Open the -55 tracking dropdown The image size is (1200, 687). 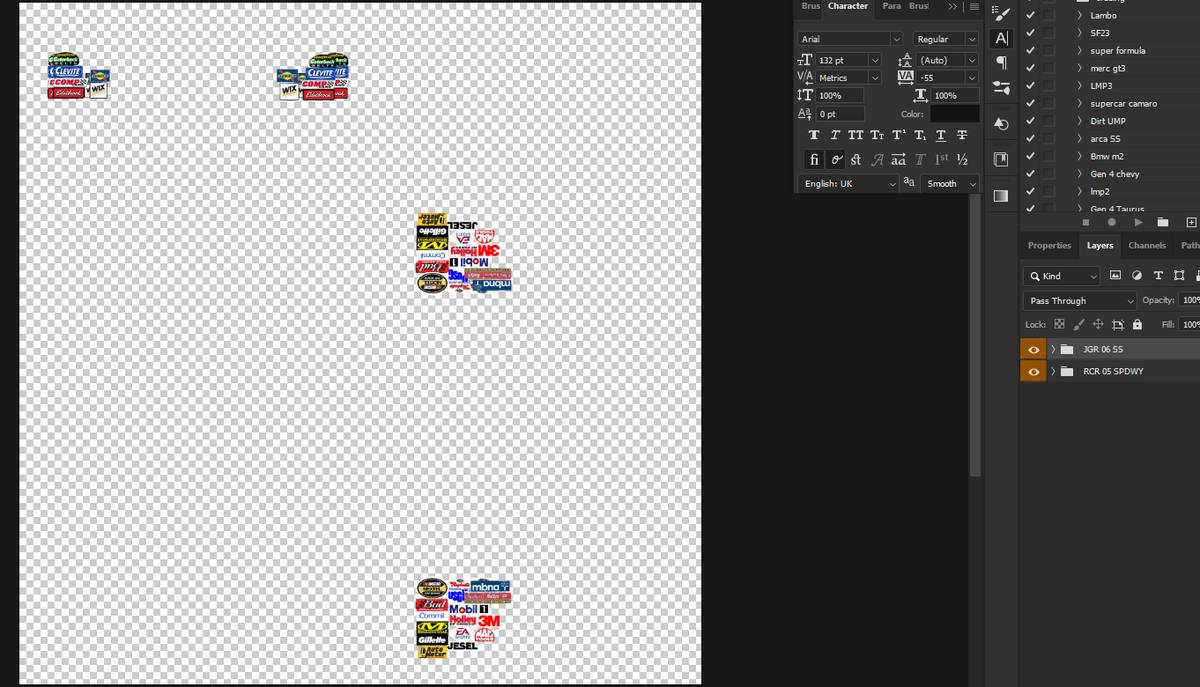coord(971,78)
